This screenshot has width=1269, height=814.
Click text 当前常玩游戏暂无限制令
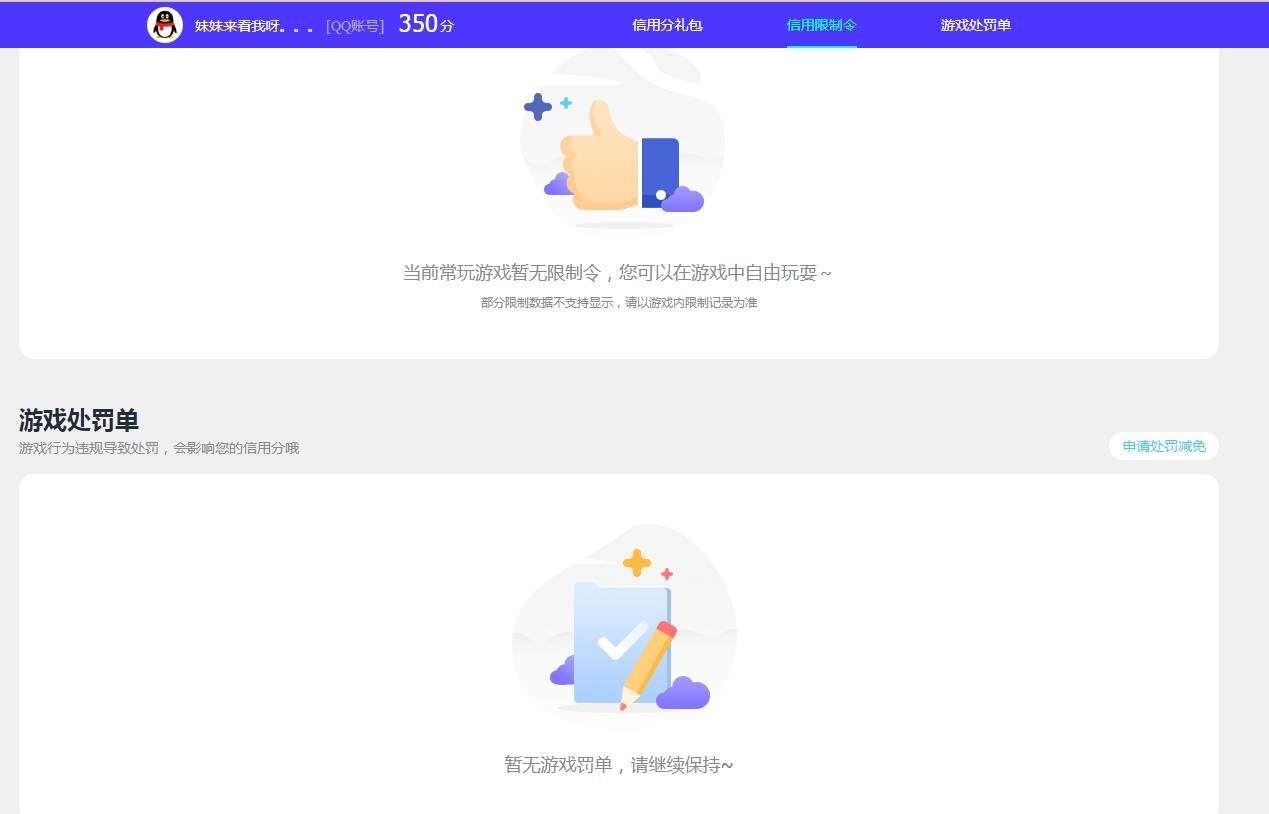click(x=502, y=272)
